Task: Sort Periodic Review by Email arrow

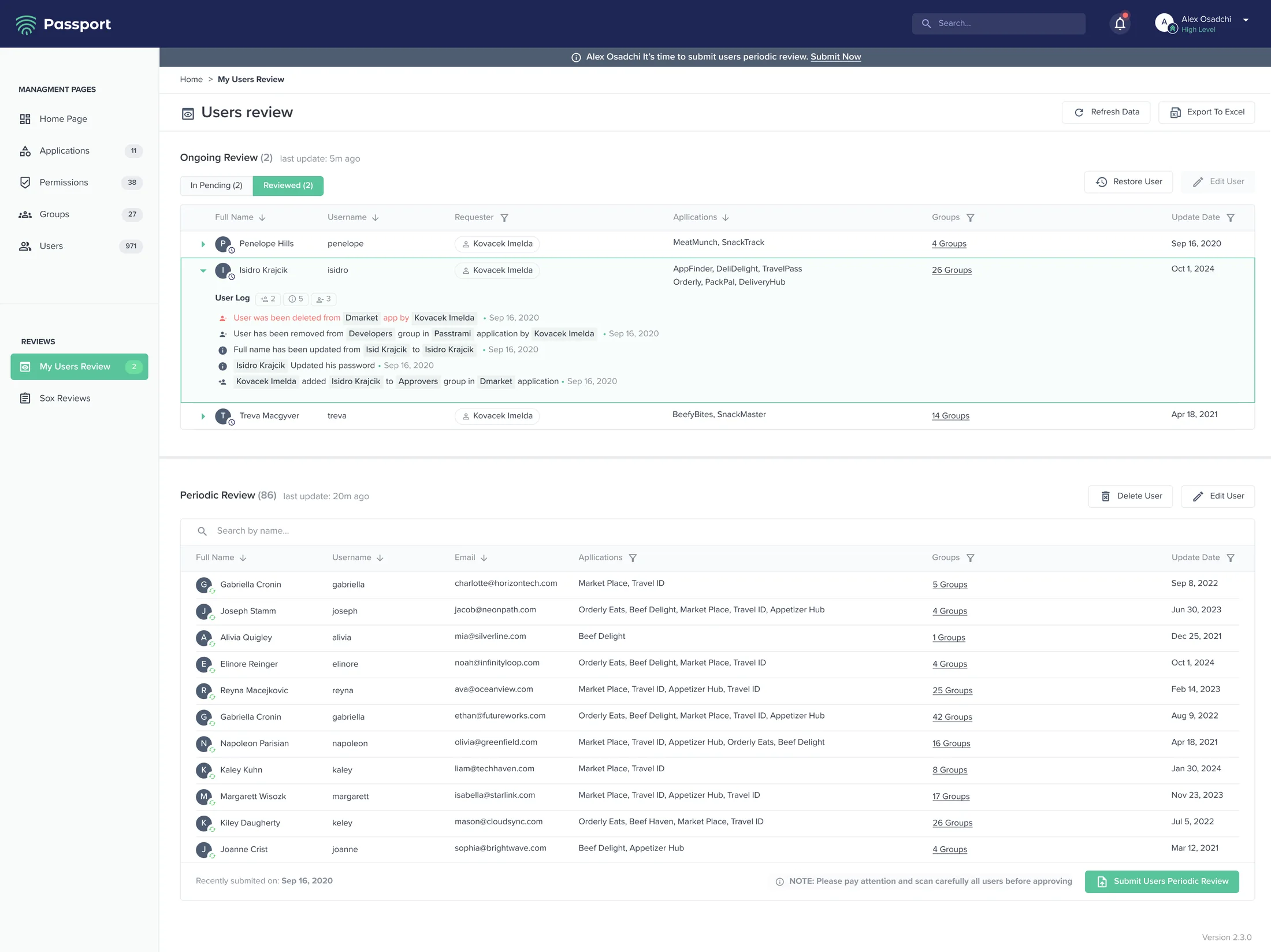Action: tap(484, 558)
